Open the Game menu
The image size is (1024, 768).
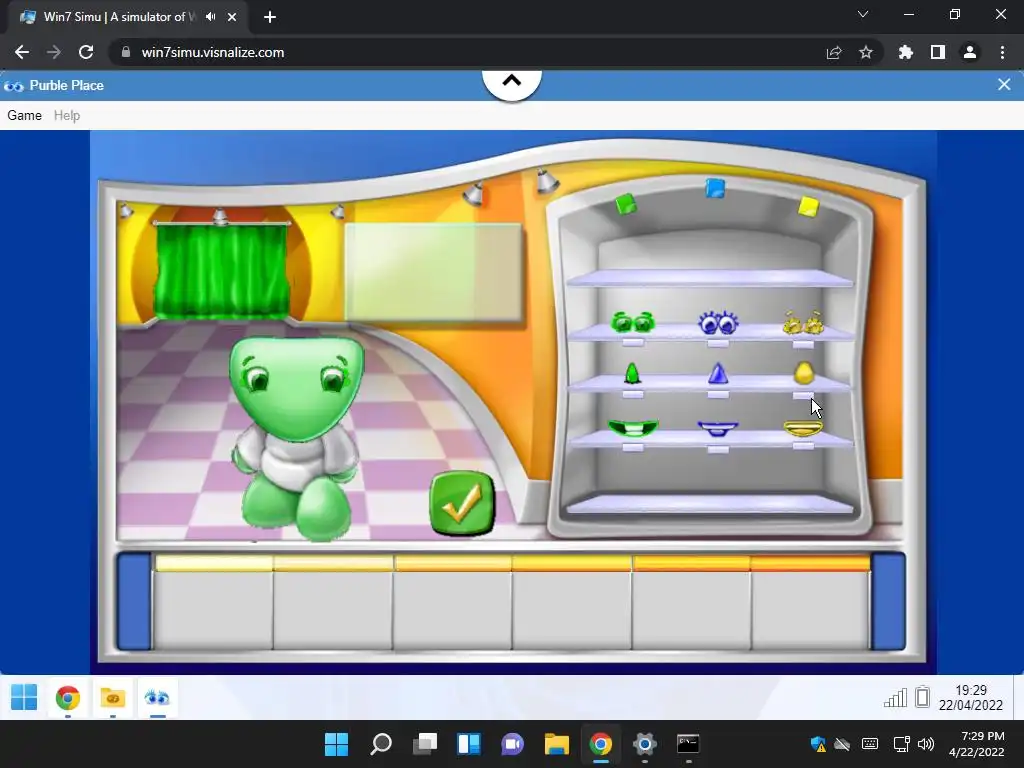pos(25,116)
